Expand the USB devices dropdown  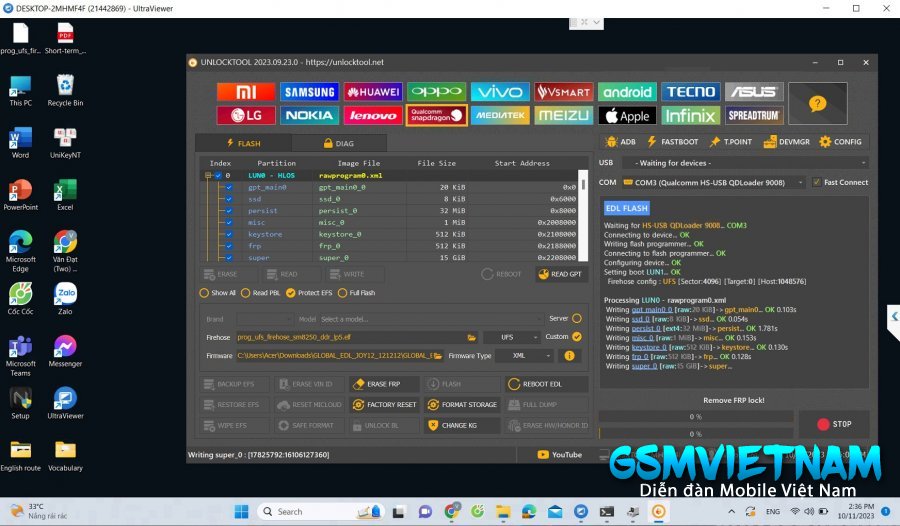(x=744, y=163)
